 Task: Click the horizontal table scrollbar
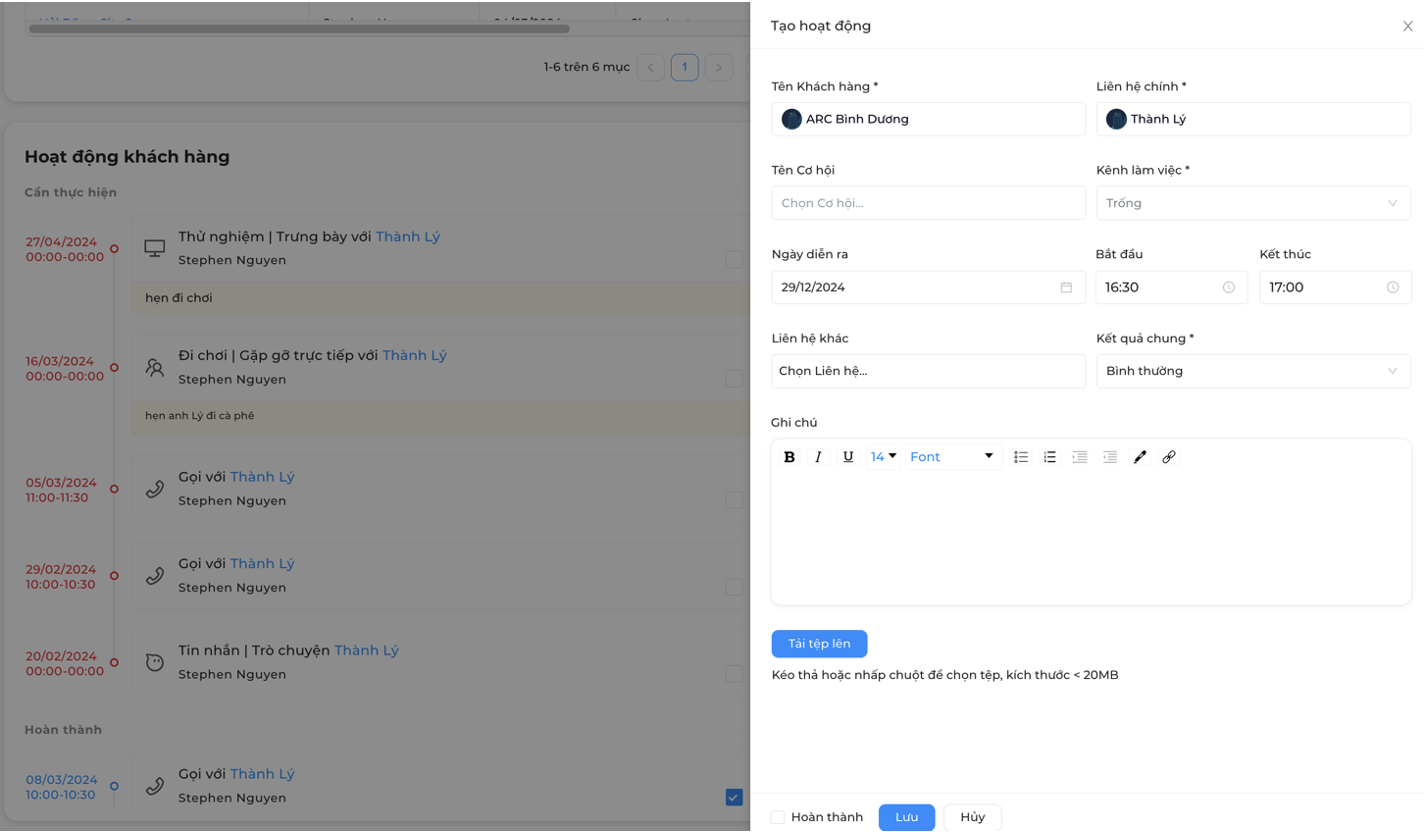pyautogui.click(x=299, y=29)
